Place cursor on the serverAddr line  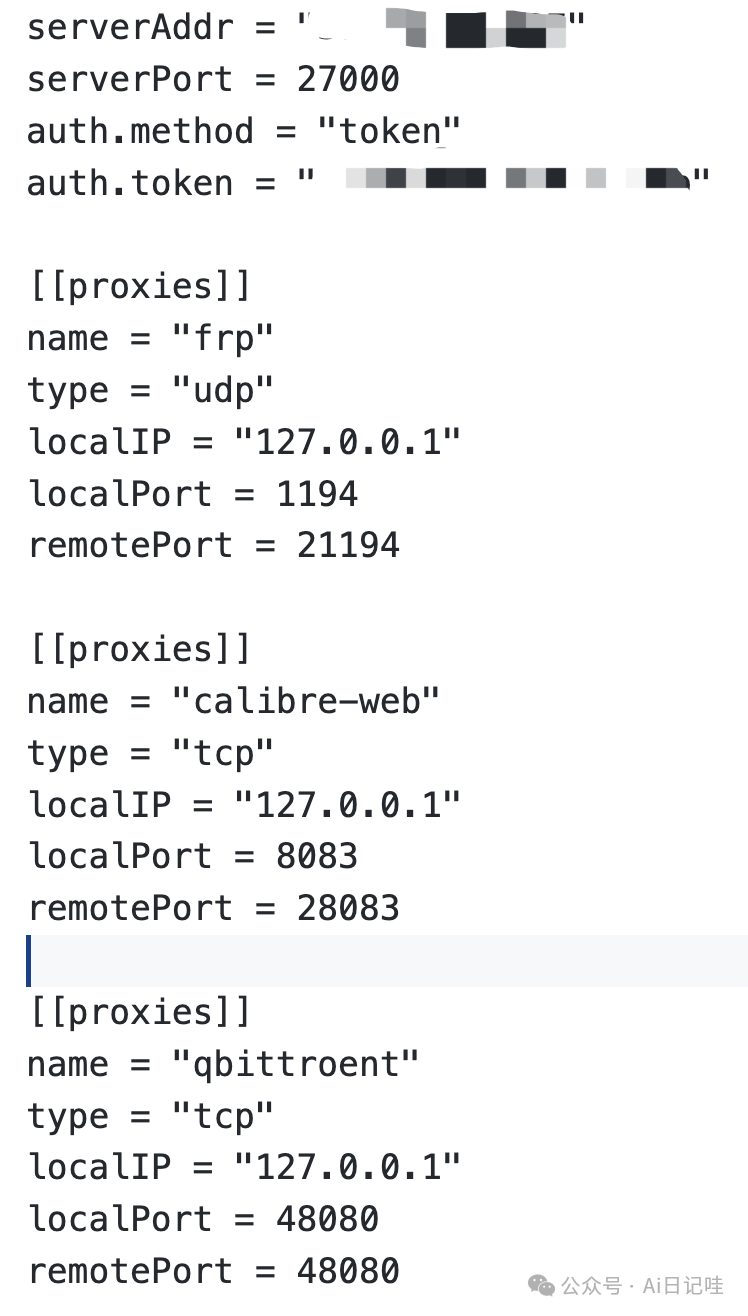[x=306, y=27]
